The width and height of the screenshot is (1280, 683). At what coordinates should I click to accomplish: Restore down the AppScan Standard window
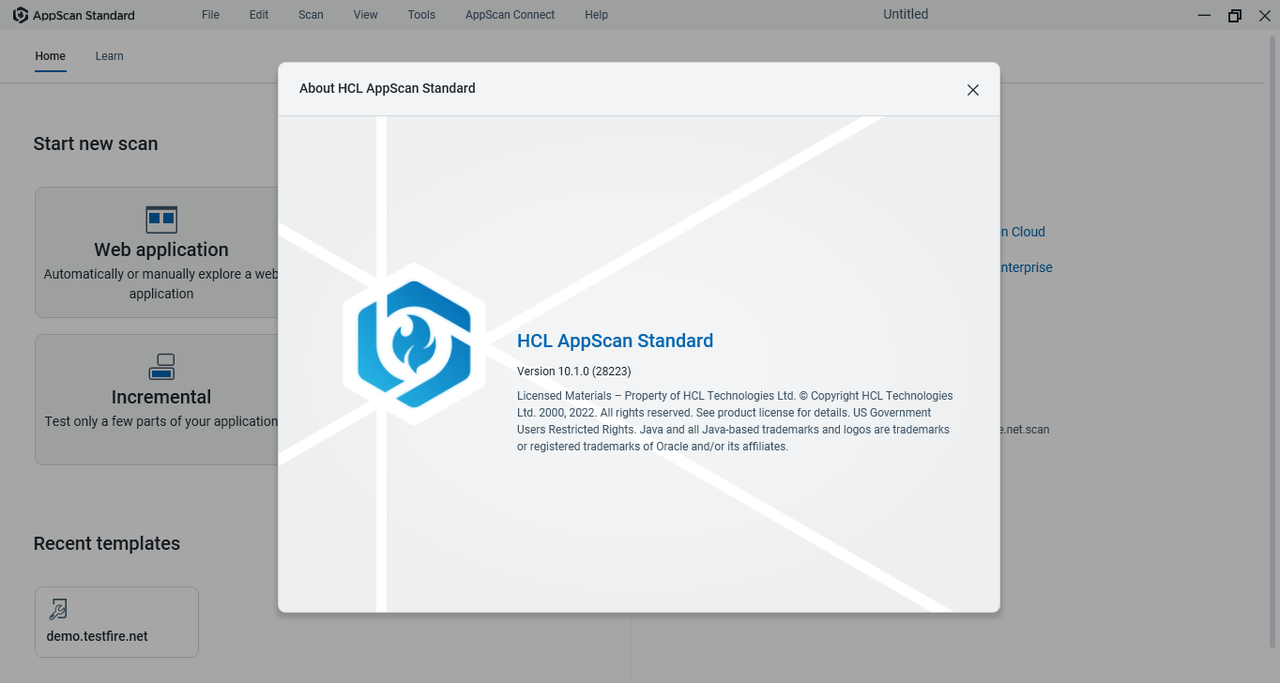click(x=1235, y=15)
